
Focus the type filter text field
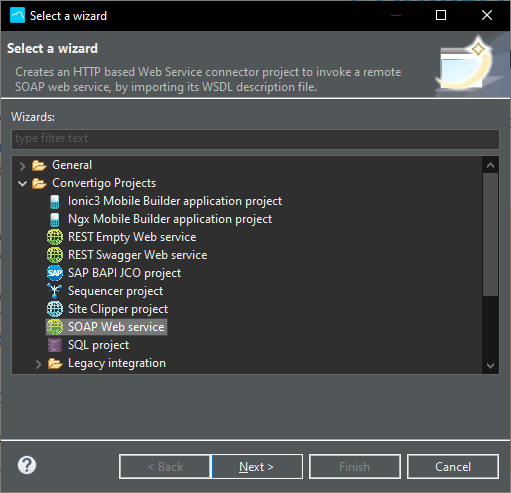pyautogui.click(x=255, y=139)
